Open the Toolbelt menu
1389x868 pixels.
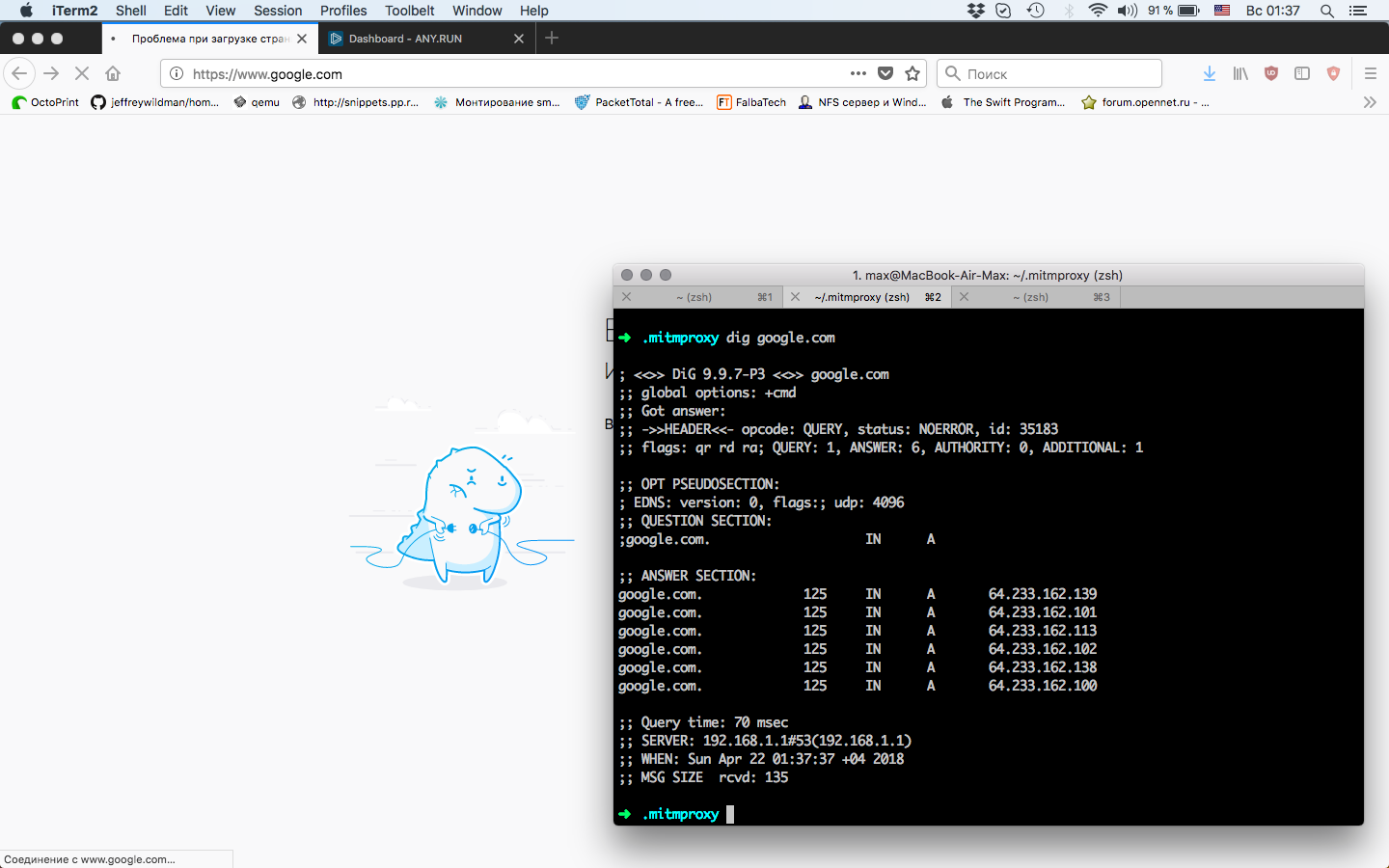click(410, 11)
